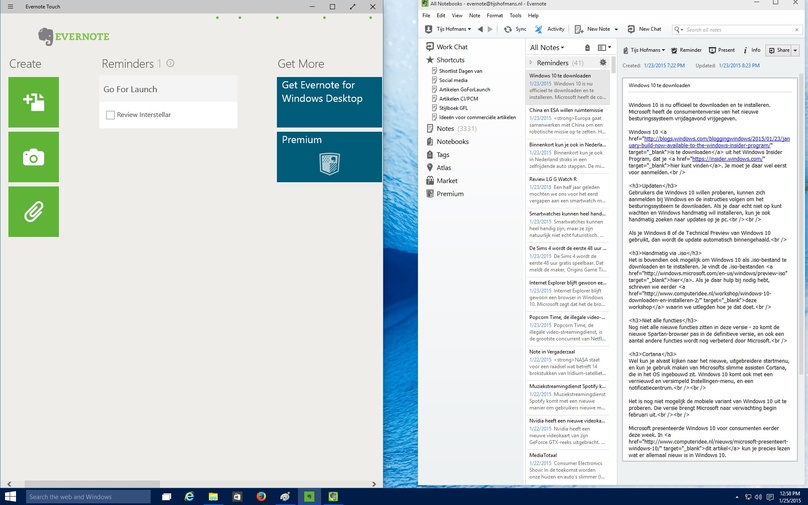The width and height of the screenshot is (808, 505).
Task: Follow the insider.windows.com link in the note
Action: click(728, 159)
